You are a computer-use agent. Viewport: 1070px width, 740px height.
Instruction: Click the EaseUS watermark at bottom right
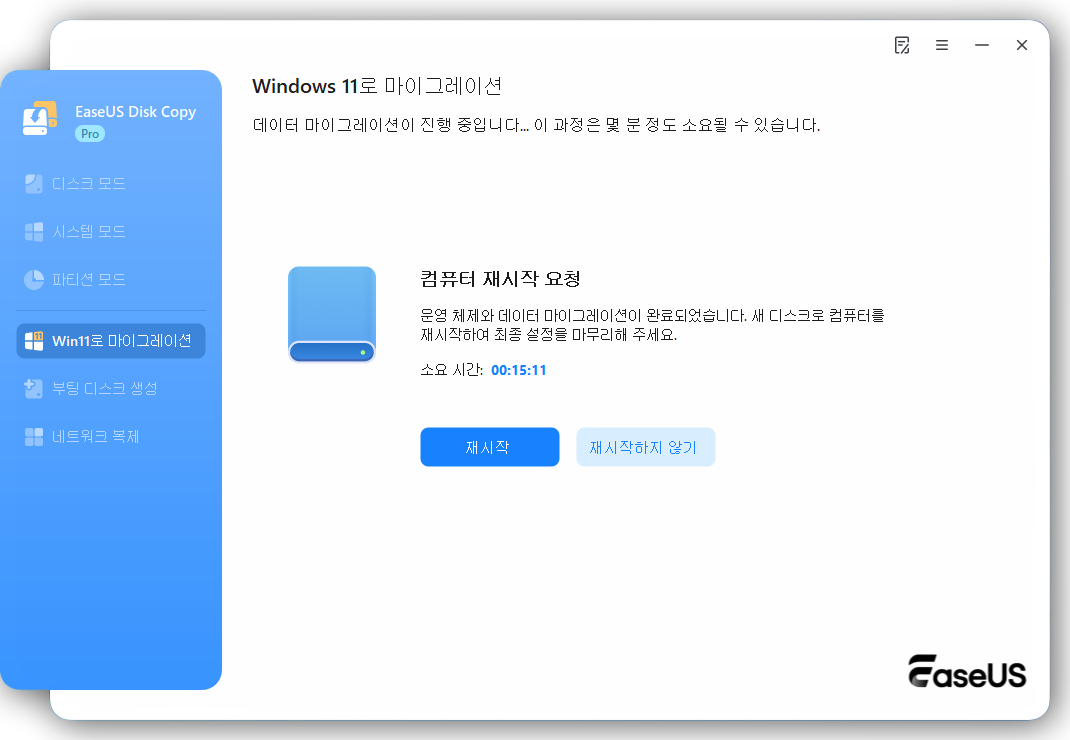pyautogui.click(x=966, y=673)
